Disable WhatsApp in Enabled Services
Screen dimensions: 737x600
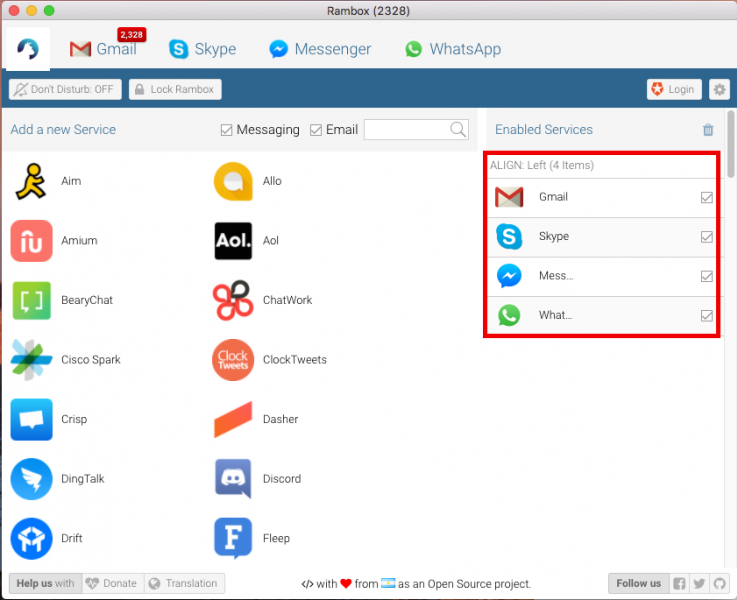point(706,316)
